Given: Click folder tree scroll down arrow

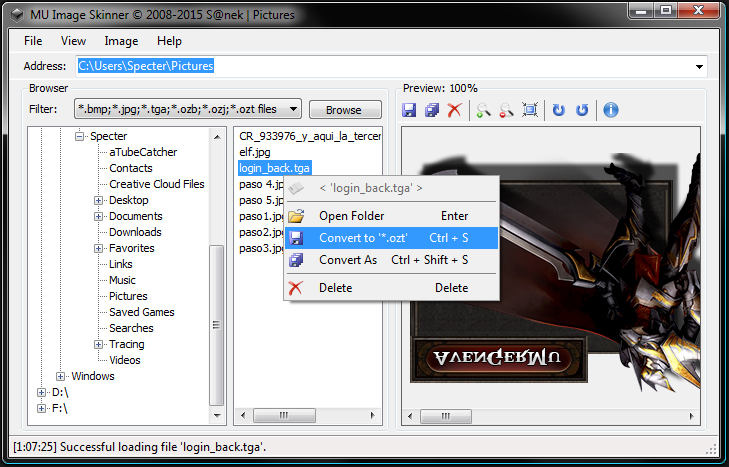Looking at the screenshot, I should [x=217, y=415].
